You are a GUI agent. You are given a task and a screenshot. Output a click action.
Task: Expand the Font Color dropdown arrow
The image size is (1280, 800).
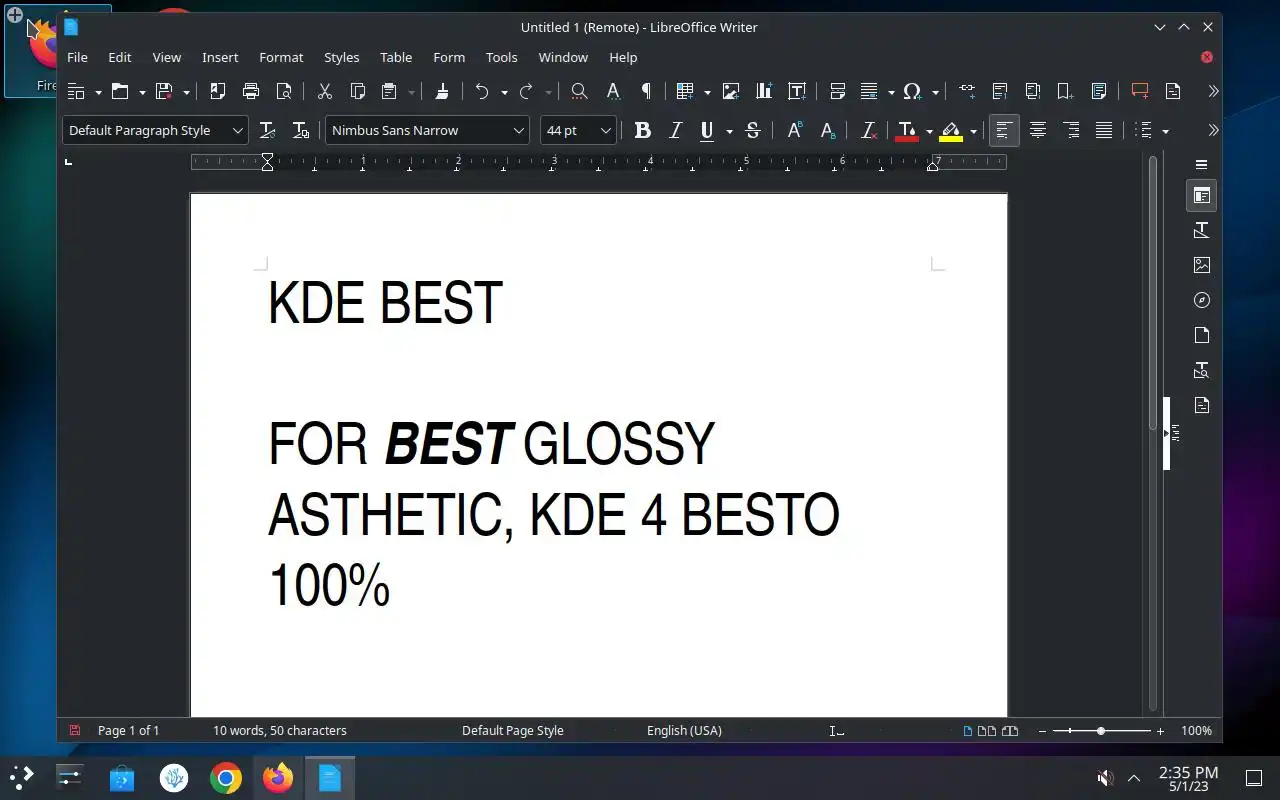click(929, 131)
